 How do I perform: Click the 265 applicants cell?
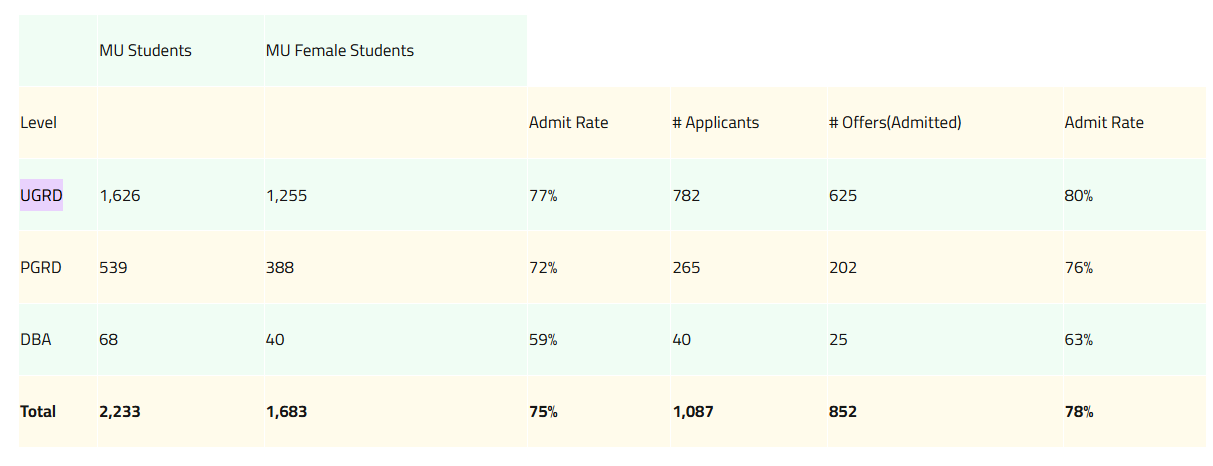point(686,268)
